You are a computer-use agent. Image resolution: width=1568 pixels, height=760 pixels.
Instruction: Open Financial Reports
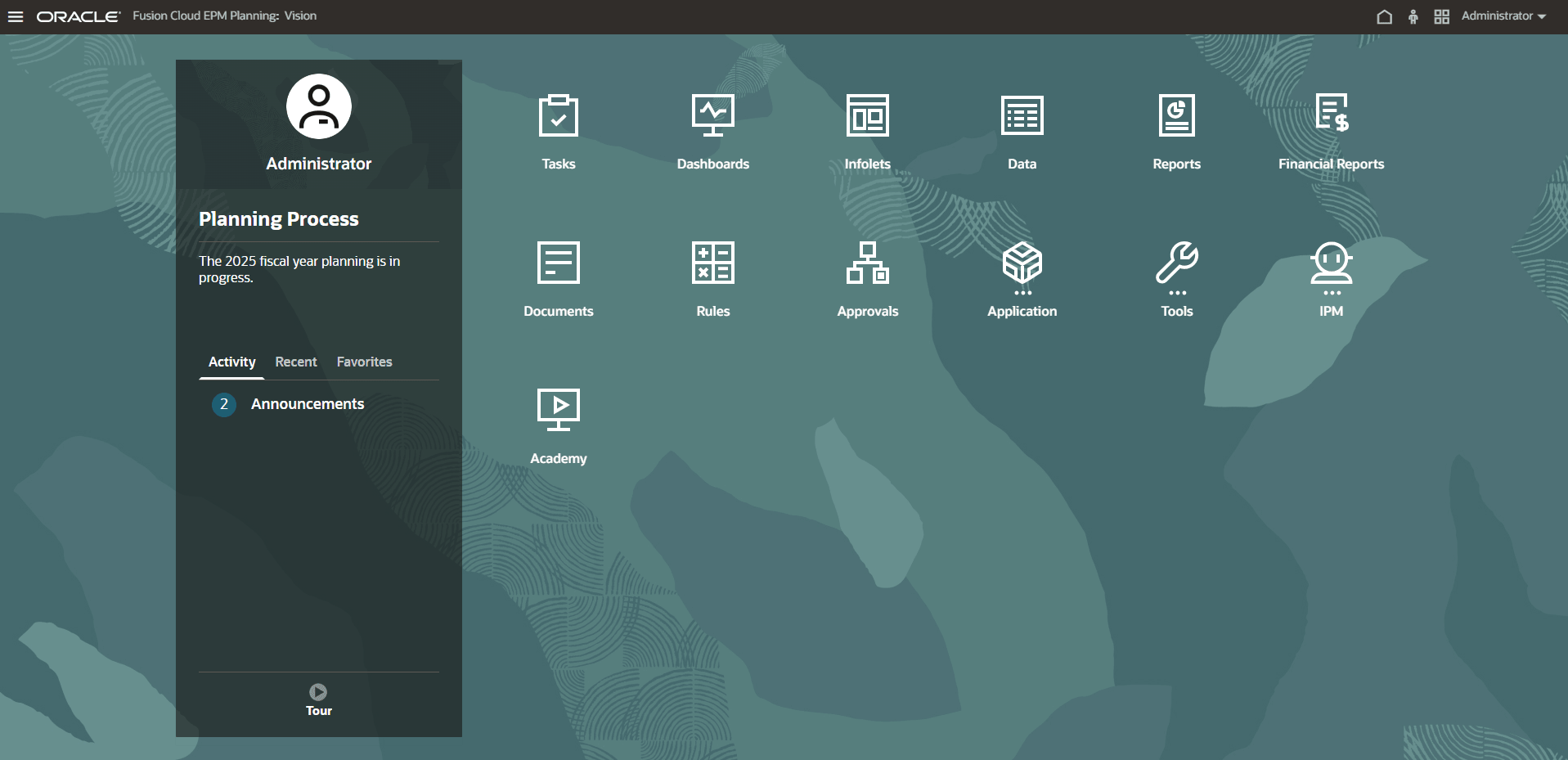click(1332, 132)
